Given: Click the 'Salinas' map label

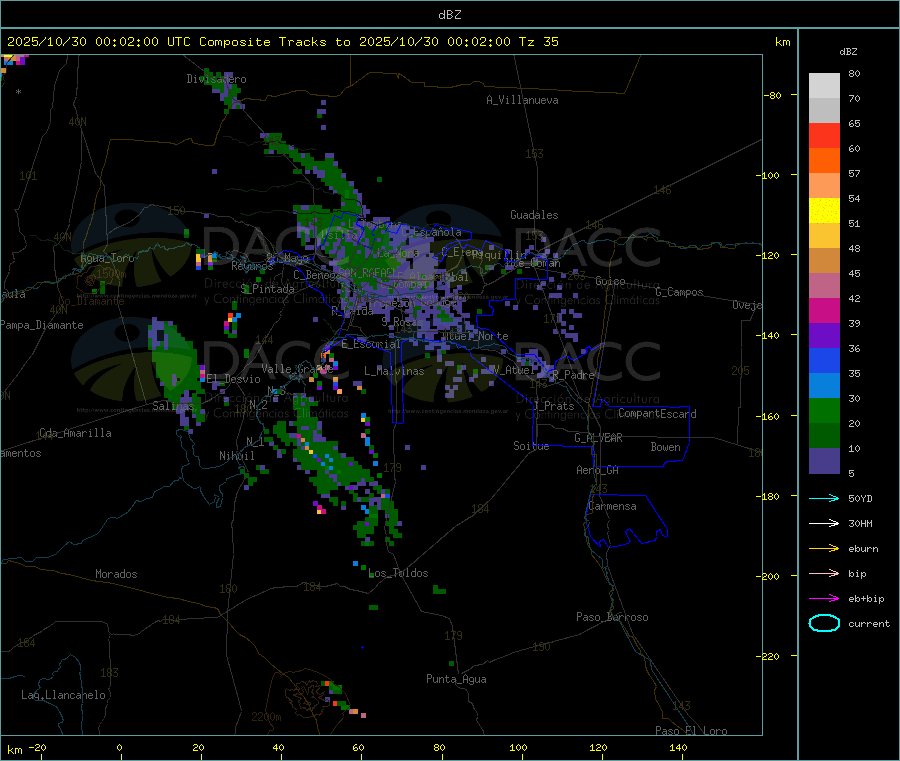Looking at the screenshot, I should pyautogui.click(x=173, y=406).
